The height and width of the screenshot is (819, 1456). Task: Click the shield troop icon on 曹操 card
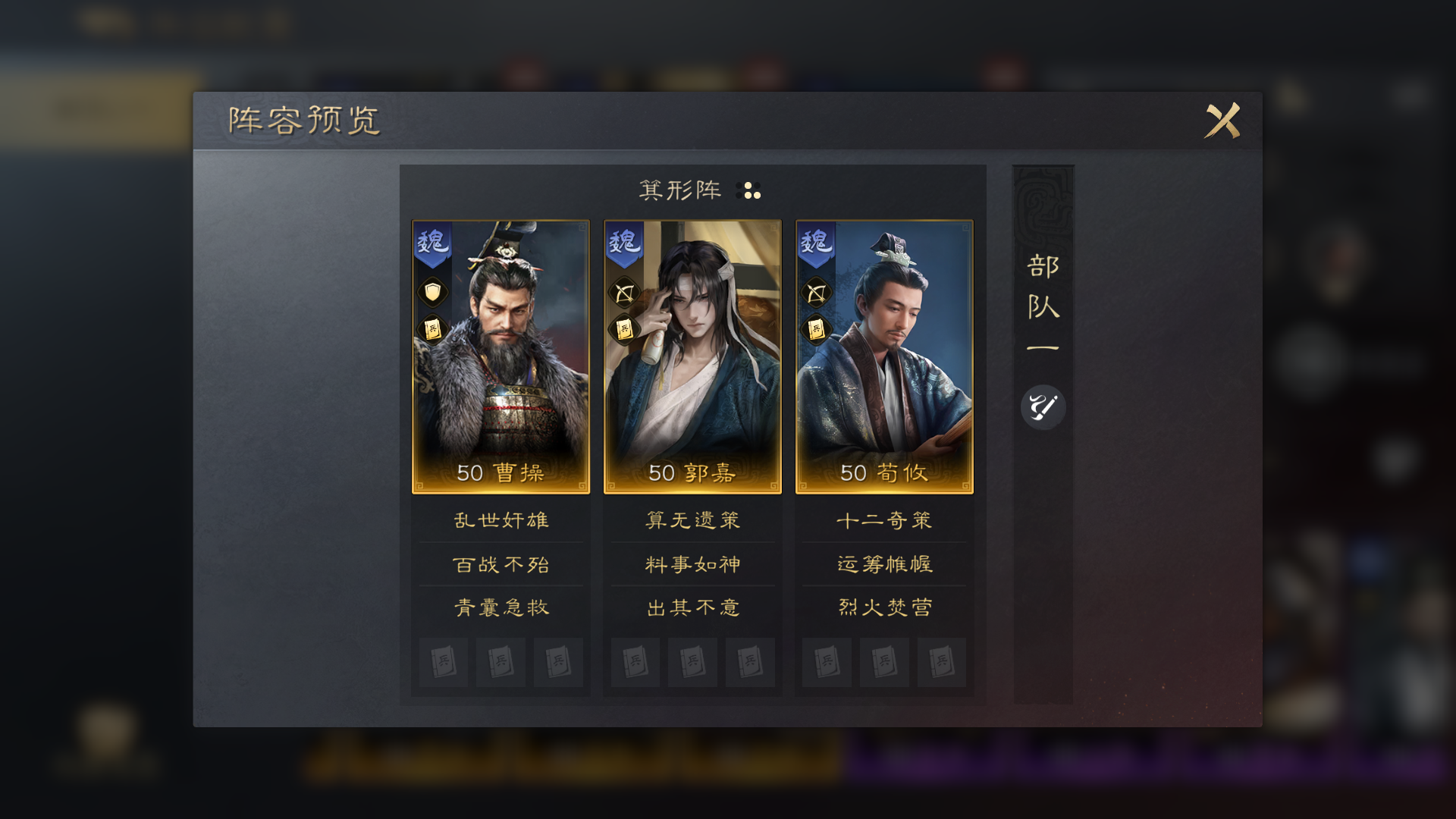point(432,292)
